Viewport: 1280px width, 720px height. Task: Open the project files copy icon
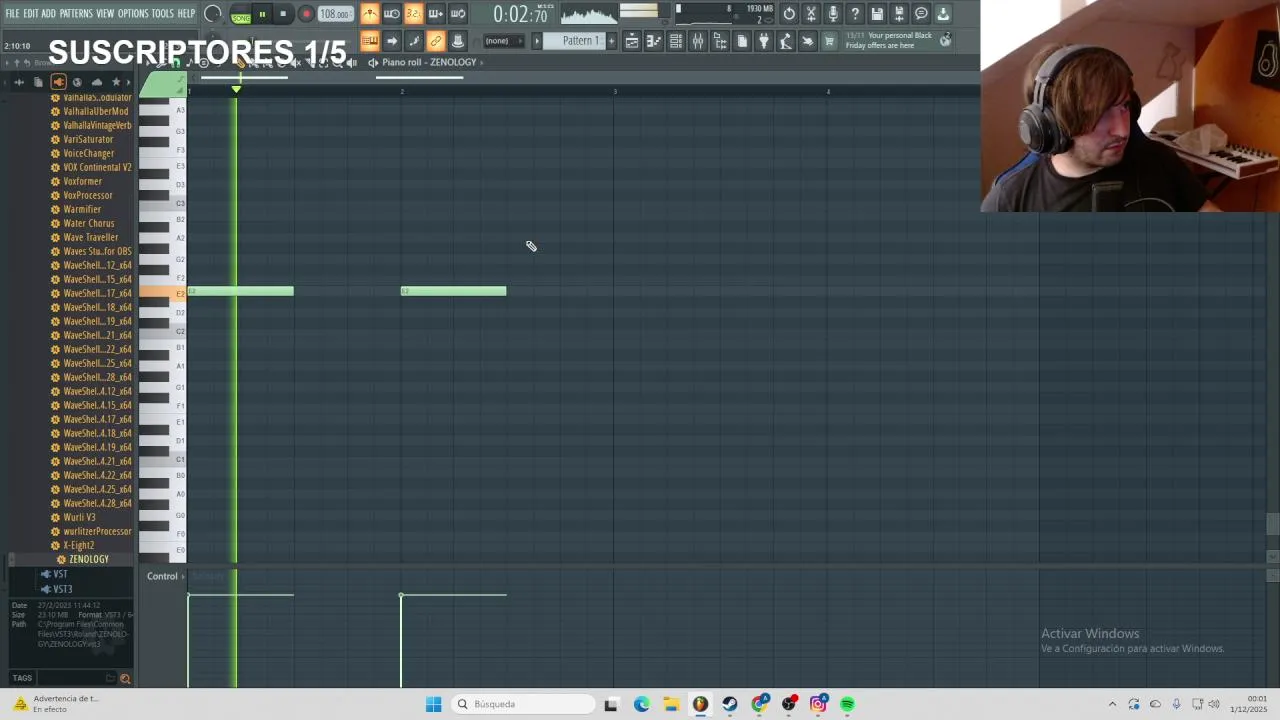pyautogui.click(x=742, y=41)
